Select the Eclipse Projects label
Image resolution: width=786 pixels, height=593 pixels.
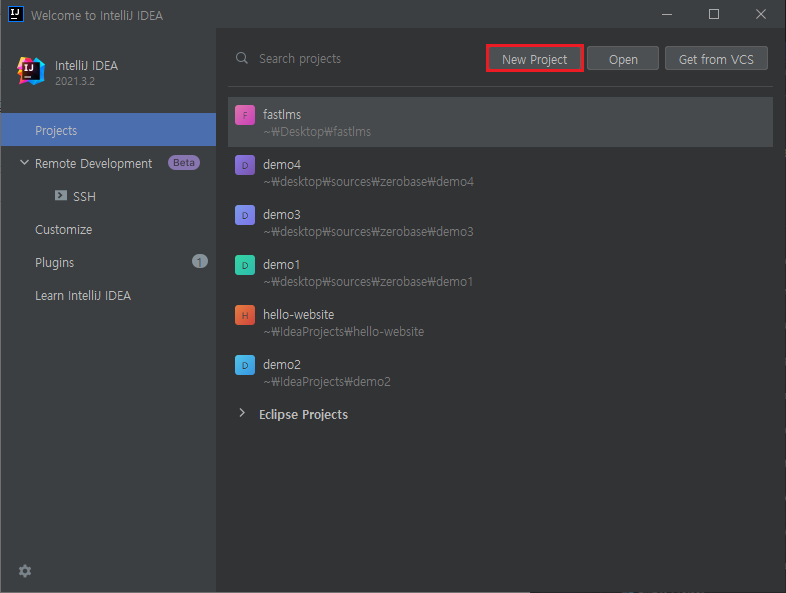click(x=303, y=415)
